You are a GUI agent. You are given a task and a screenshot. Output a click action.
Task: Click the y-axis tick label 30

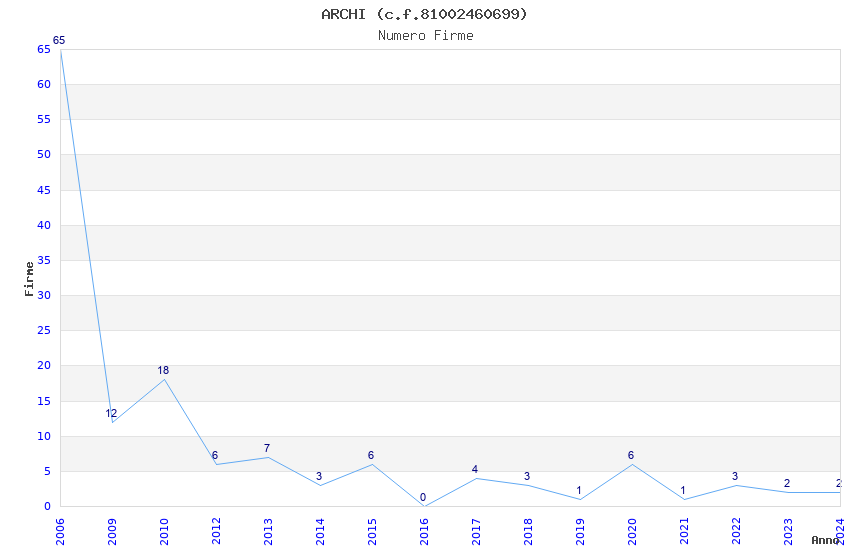[44, 295]
